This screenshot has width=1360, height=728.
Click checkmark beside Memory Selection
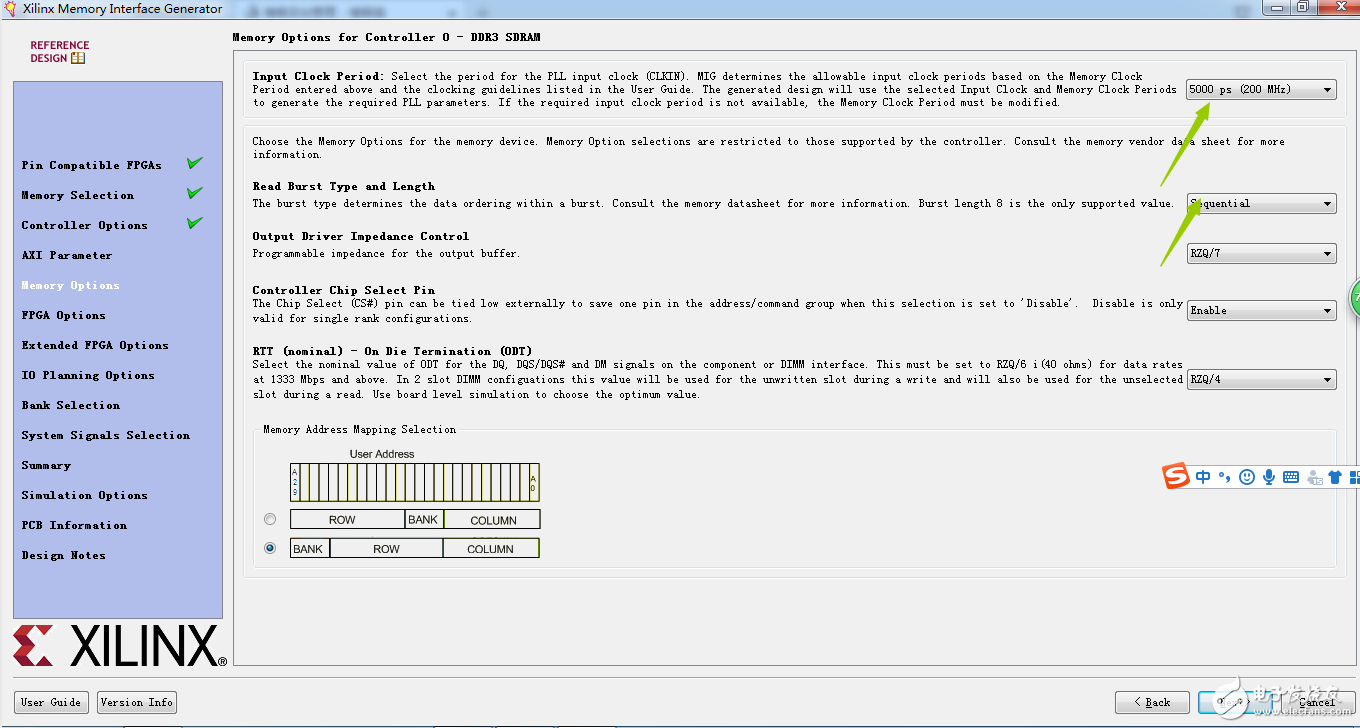[x=195, y=193]
